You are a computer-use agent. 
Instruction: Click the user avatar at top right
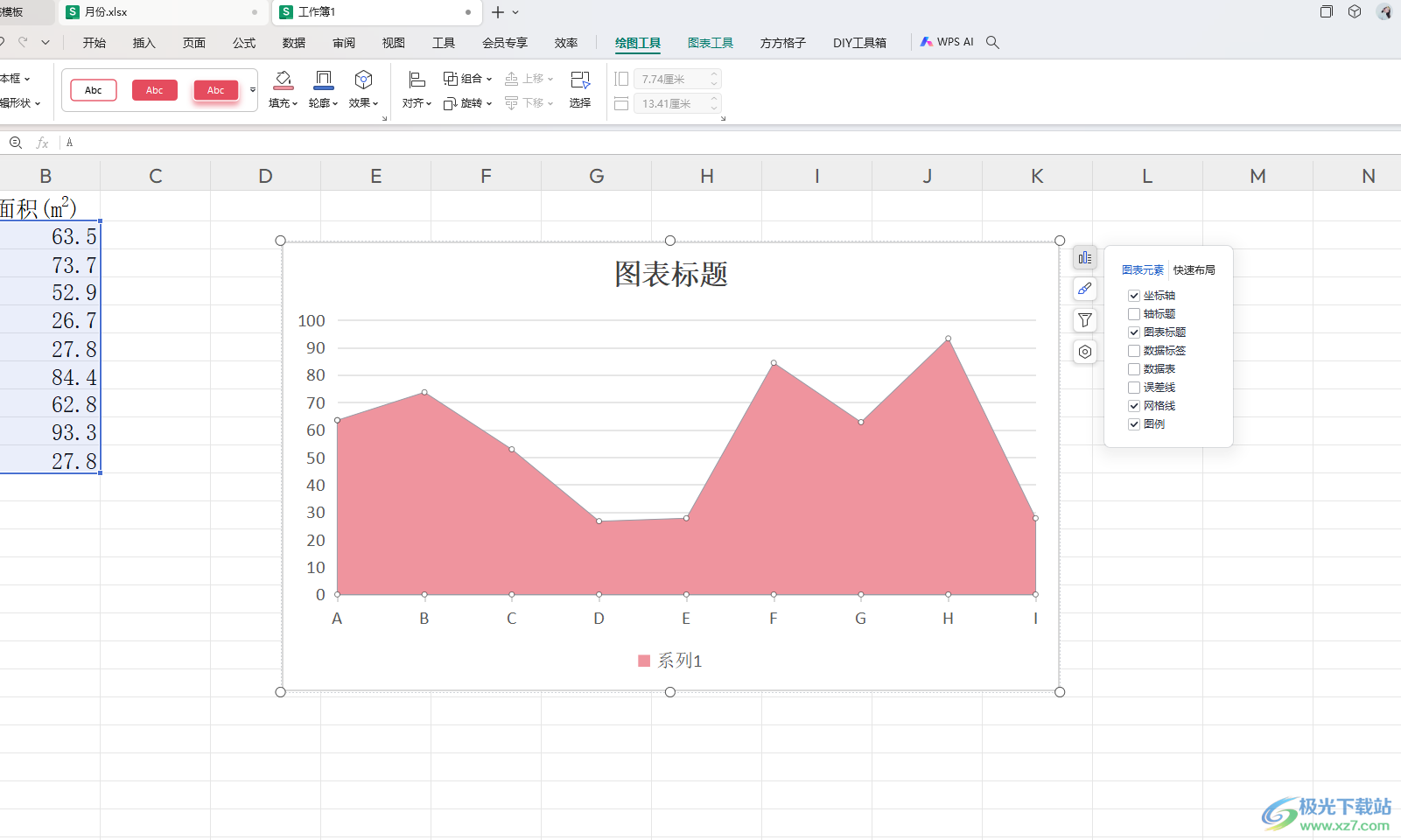pyautogui.click(x=1384, y=12)
